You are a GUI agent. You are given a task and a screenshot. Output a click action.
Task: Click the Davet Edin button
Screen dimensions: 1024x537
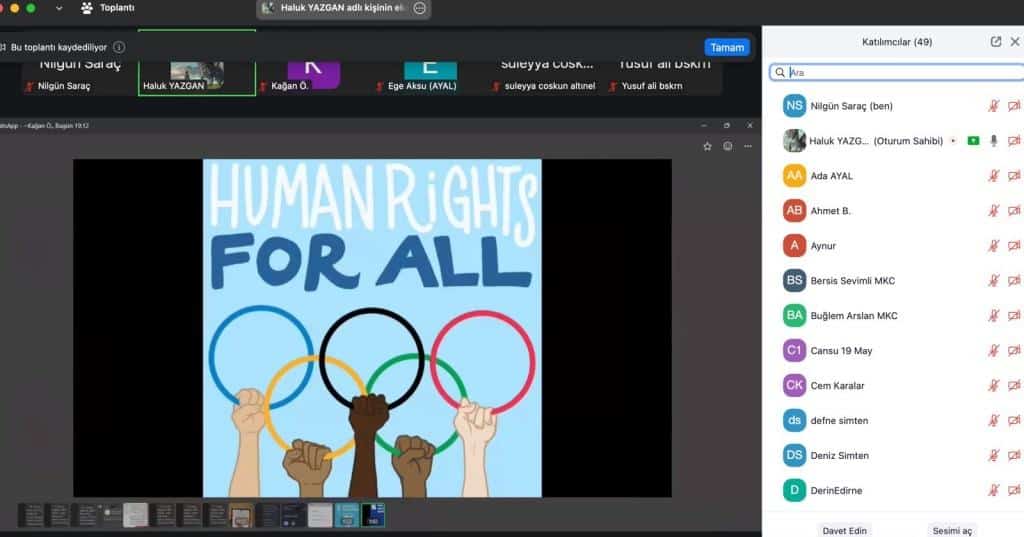pos(843,530)
